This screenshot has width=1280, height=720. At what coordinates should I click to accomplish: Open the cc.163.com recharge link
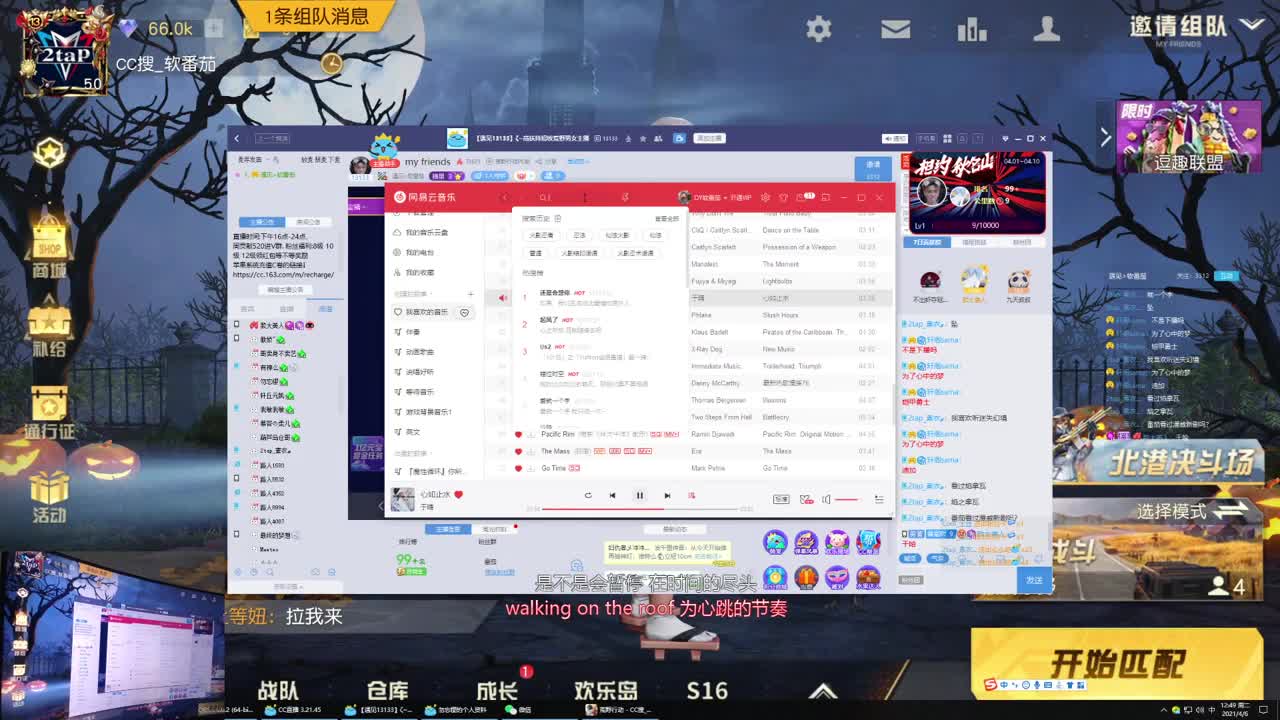pos(283,274)
